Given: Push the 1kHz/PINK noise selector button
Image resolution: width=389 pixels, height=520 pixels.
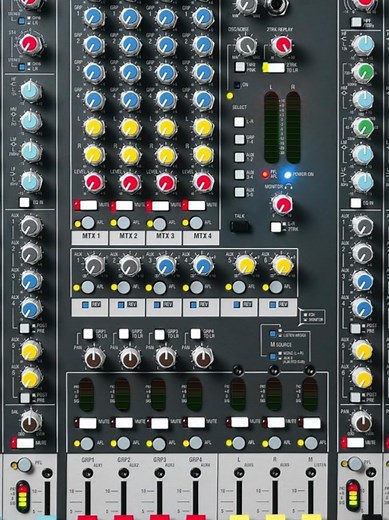Looking at the screenshot, I should (x=240, y=67).
